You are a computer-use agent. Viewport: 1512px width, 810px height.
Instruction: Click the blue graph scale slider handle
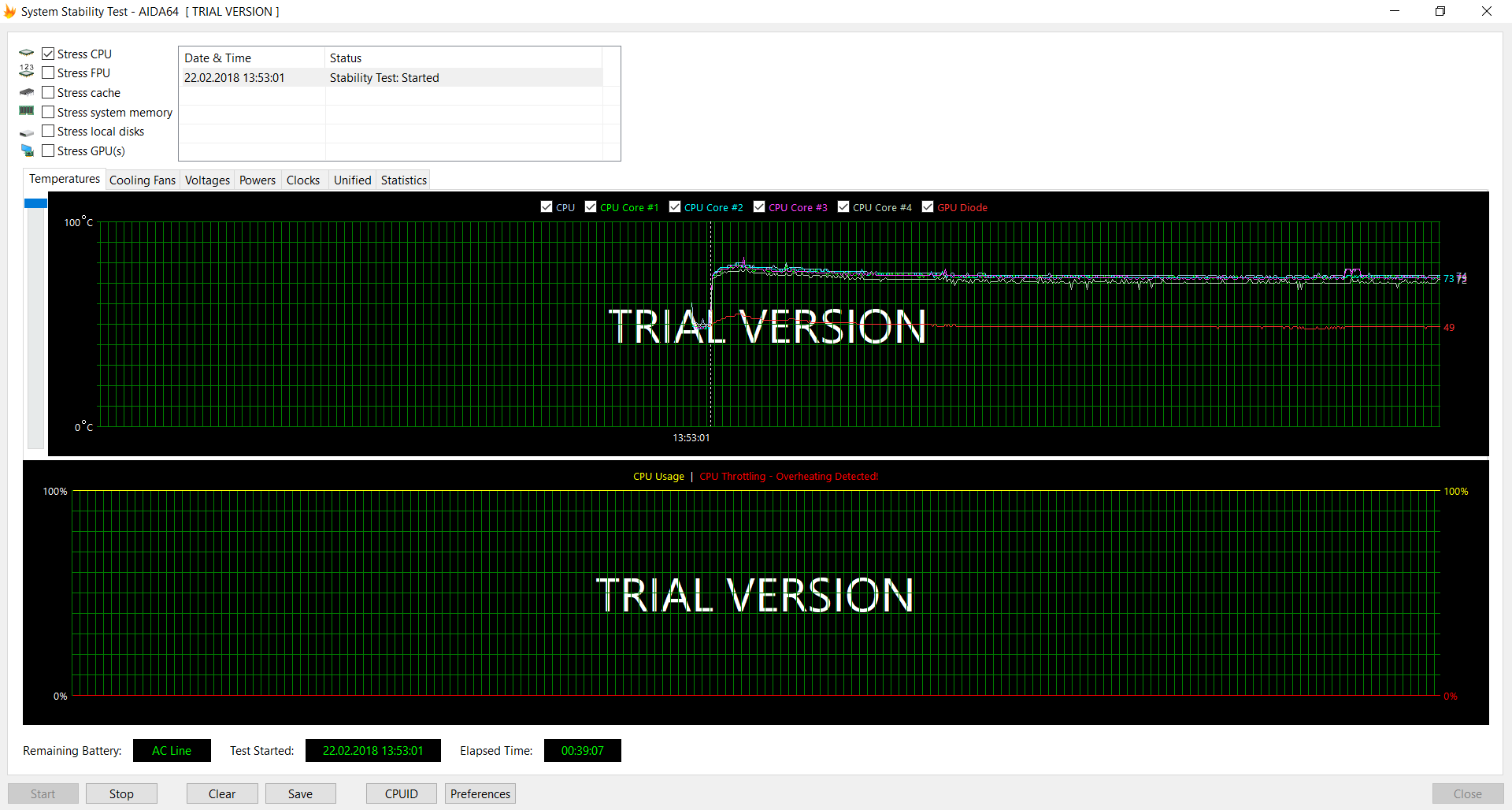point(35,203)
